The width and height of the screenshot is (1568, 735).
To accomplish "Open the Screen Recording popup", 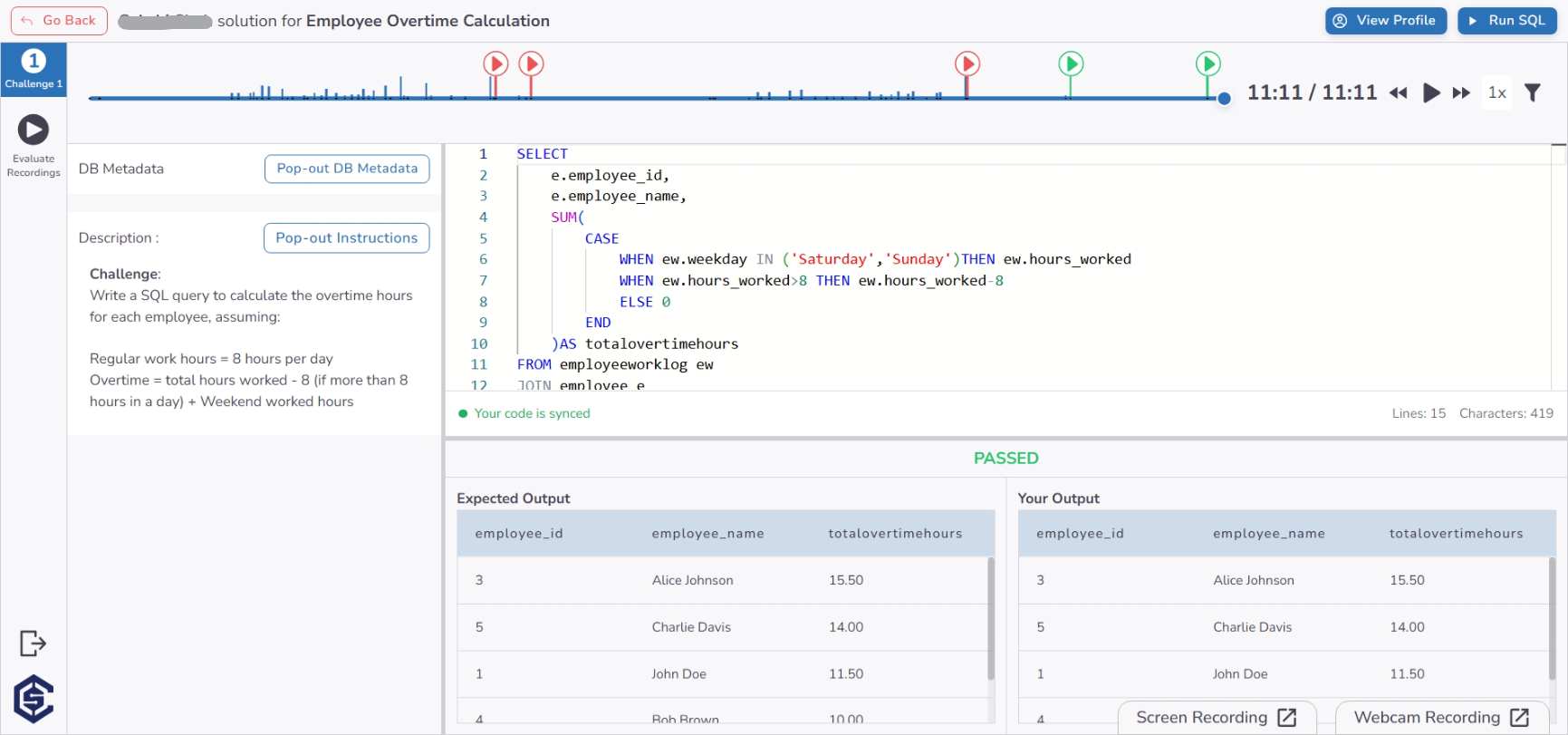I will click(x=1216, y=717).
